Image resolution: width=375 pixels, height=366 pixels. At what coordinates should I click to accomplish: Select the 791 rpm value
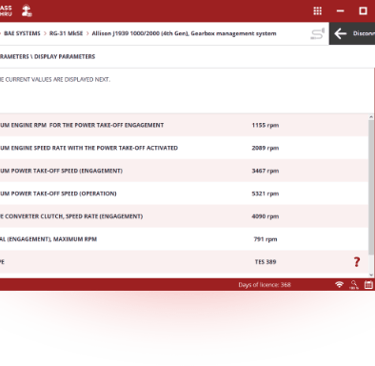[x=265, y=239]
